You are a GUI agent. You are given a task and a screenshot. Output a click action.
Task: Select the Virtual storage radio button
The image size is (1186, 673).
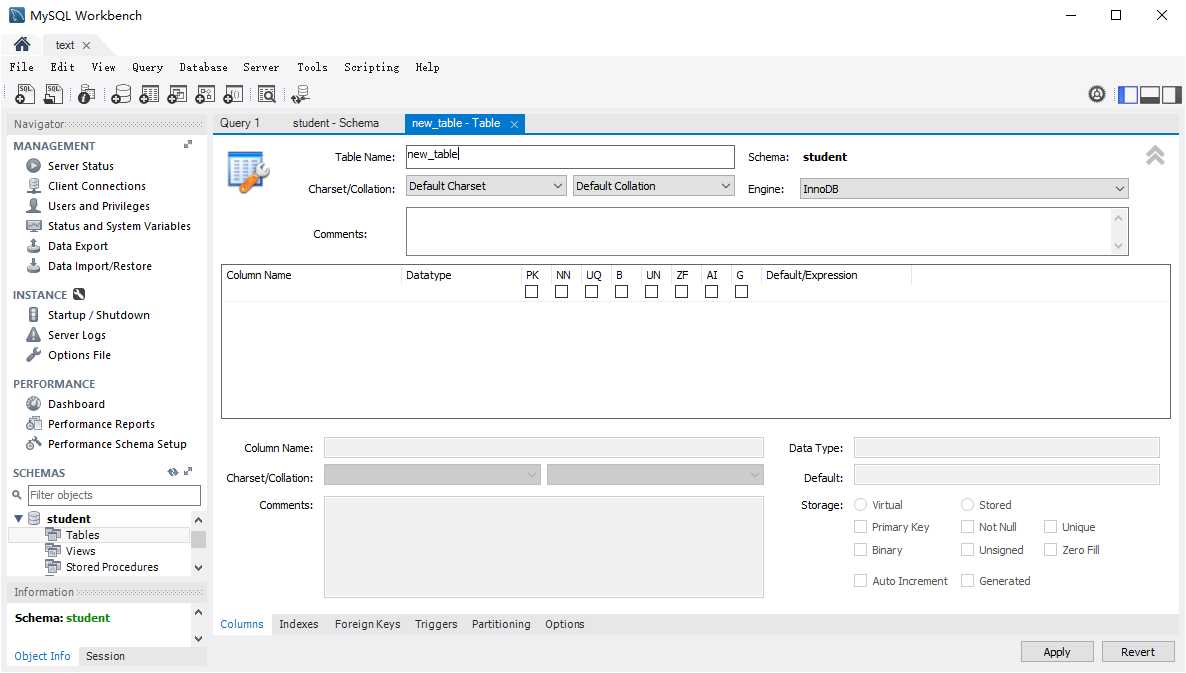861,504
